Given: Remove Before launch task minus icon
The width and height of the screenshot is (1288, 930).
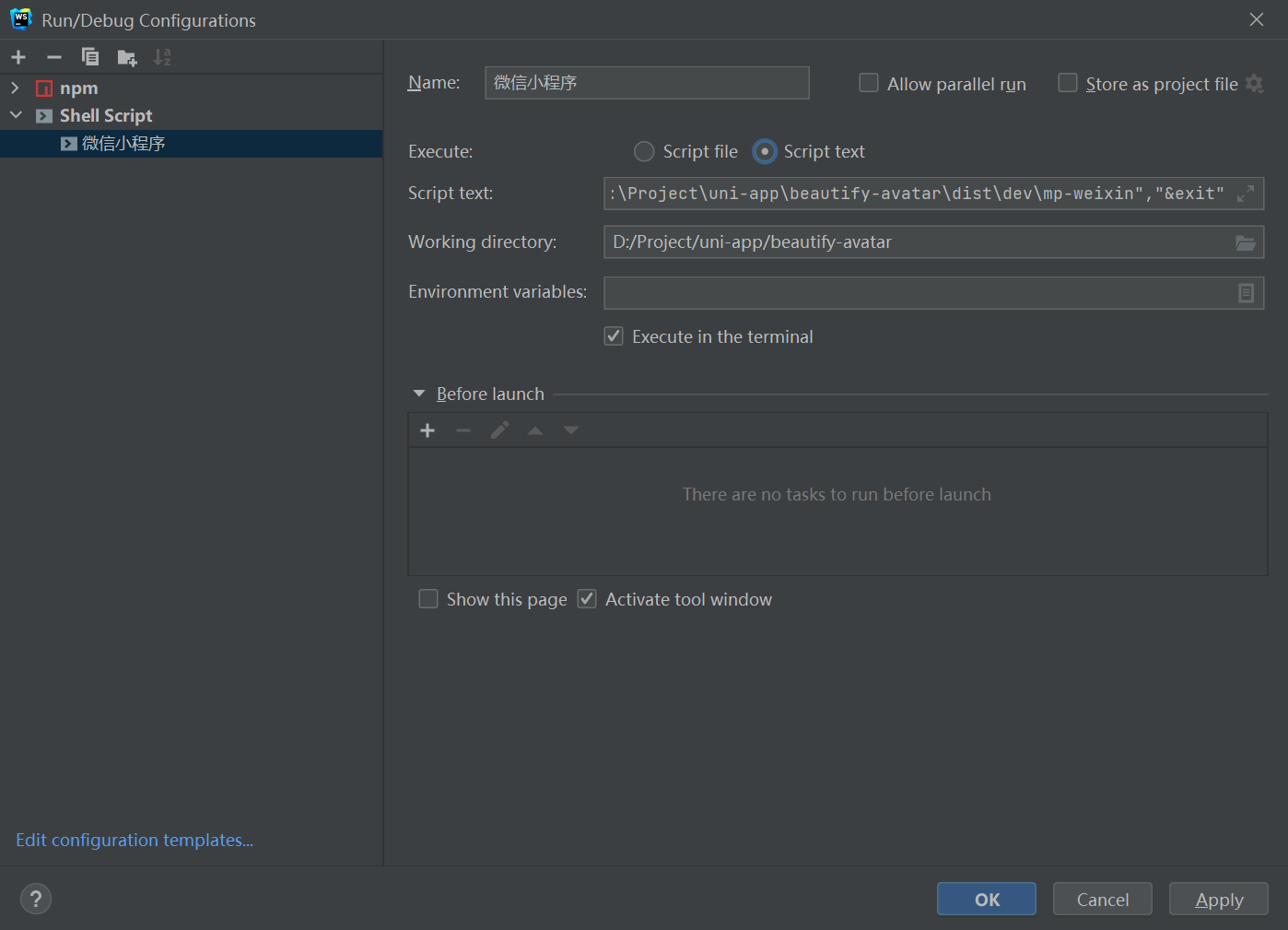Looking at the screenshot, I should tap(463, 430).
